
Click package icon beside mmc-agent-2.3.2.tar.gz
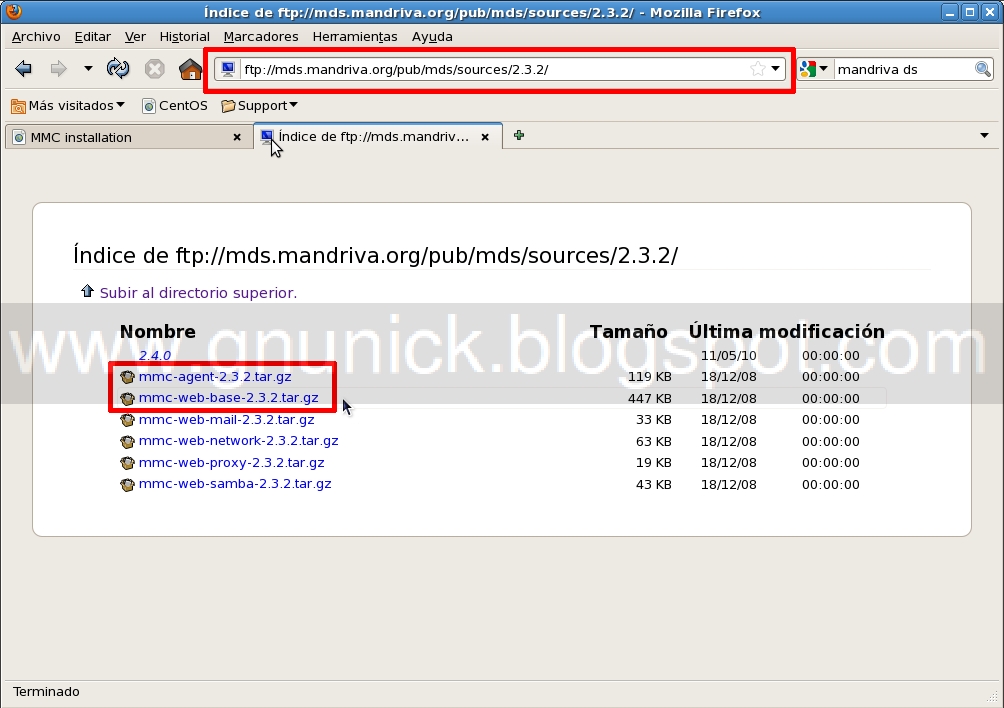pos(127,377)
